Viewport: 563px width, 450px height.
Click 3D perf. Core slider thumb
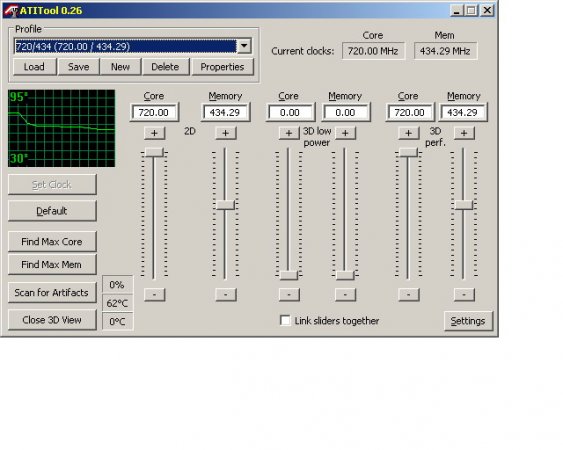tap(408, 152)
